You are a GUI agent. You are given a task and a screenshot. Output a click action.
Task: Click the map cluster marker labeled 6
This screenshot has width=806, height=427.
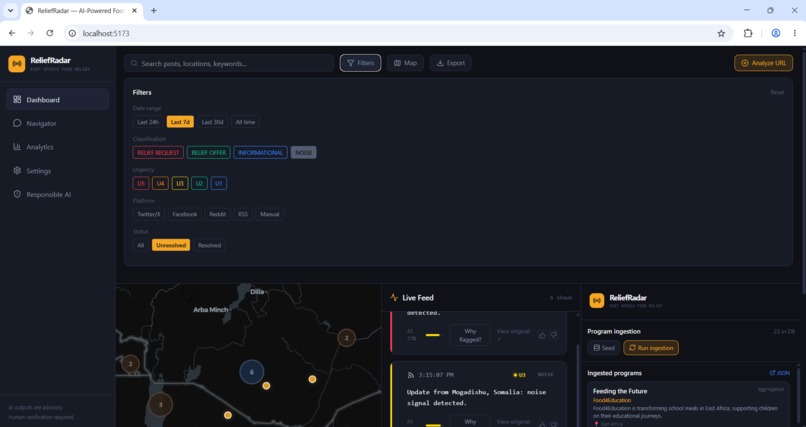click(x=252, y=372)
